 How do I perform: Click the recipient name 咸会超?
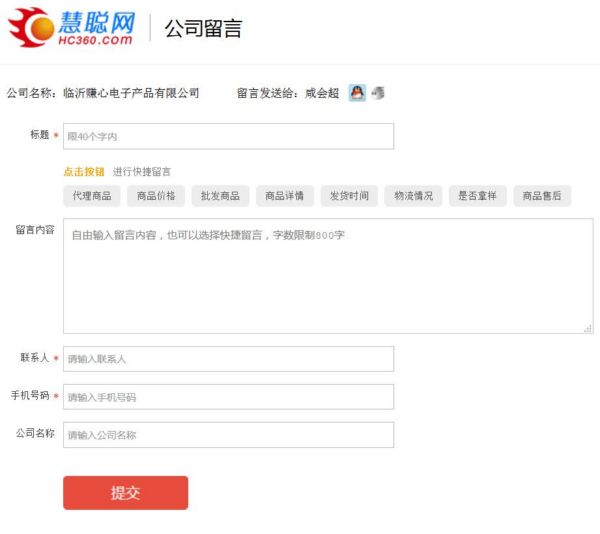(x=322, y=93)
